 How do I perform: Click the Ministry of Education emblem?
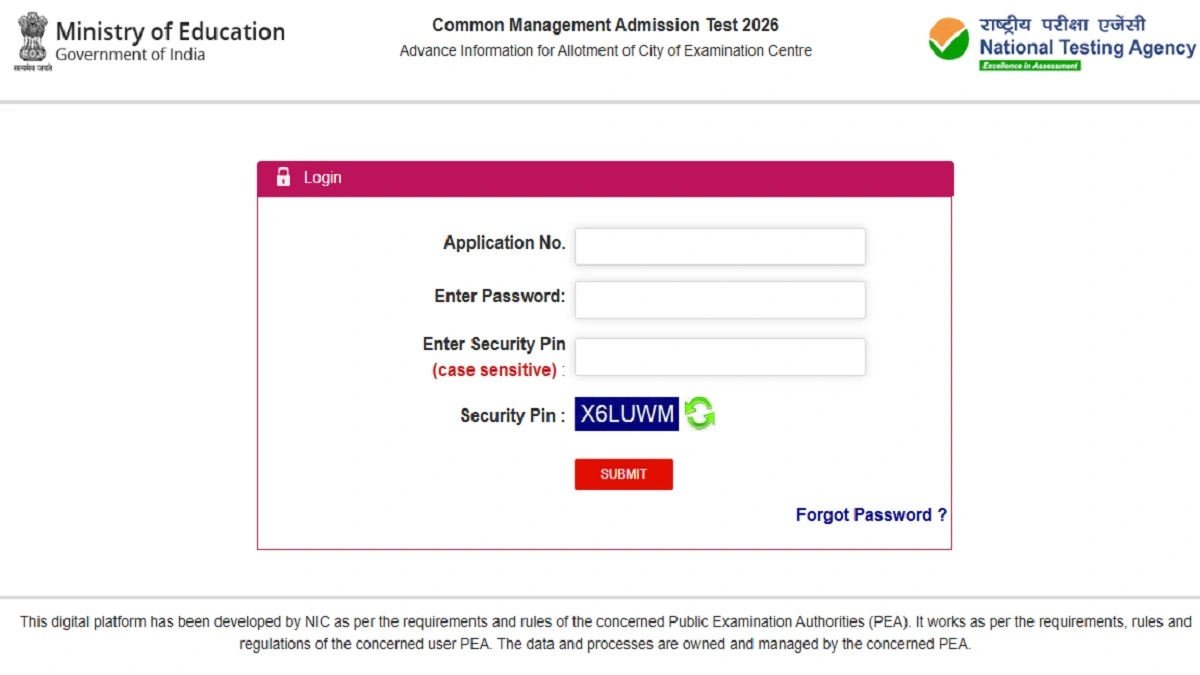point(31,40)
